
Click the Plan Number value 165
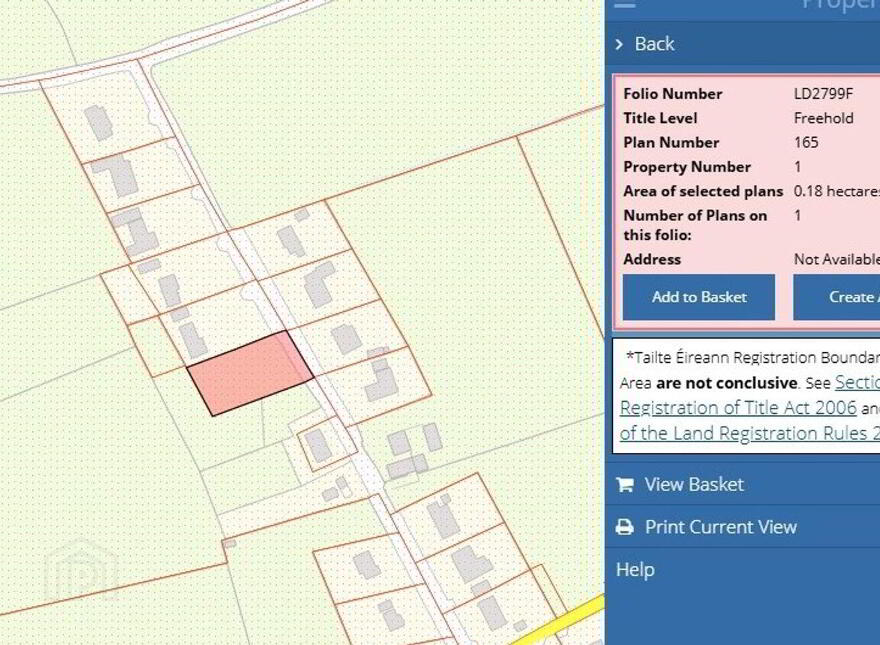pyautogui.click(x=806, y=143)
